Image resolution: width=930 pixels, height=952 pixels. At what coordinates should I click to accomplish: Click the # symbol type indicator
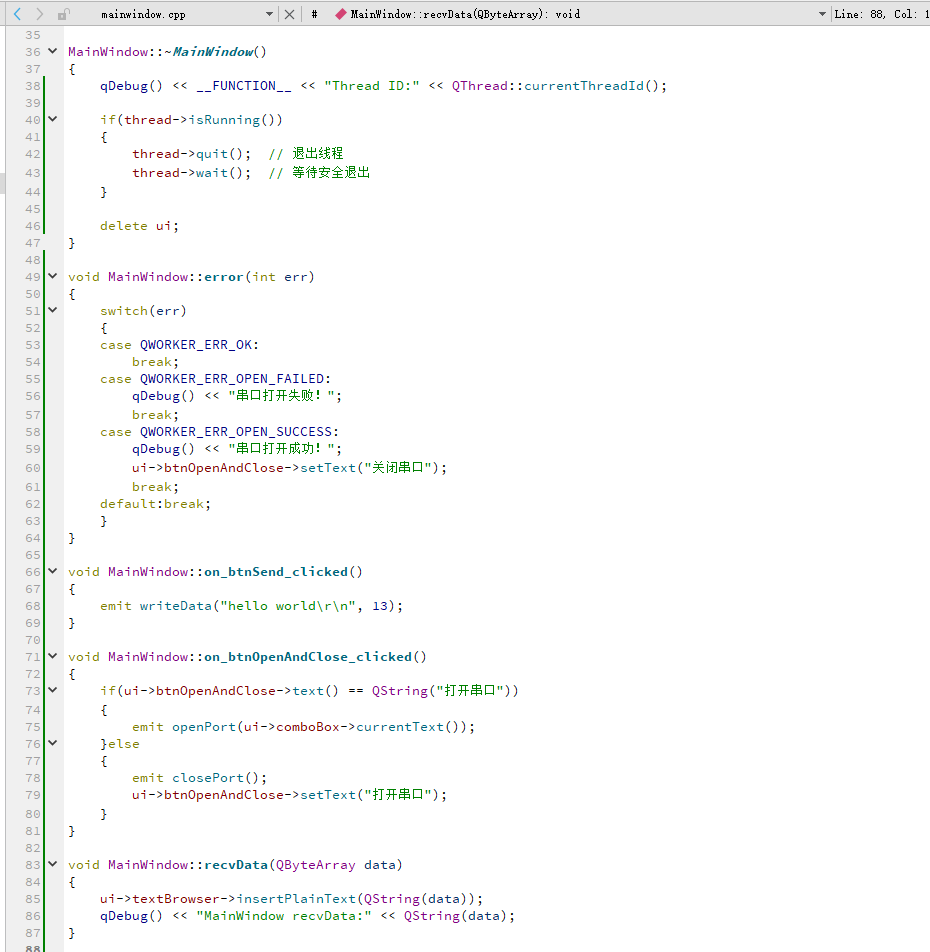point(314,14)
